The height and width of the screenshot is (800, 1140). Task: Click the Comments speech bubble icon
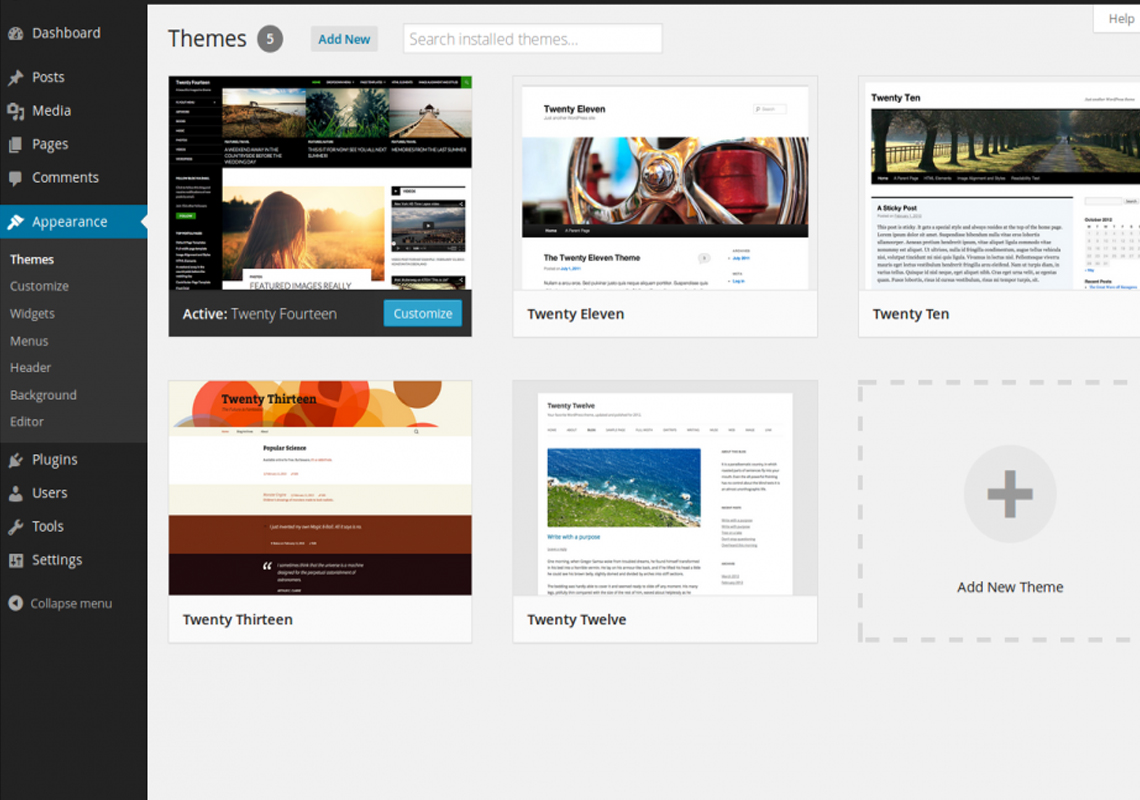tap(15, 178)
